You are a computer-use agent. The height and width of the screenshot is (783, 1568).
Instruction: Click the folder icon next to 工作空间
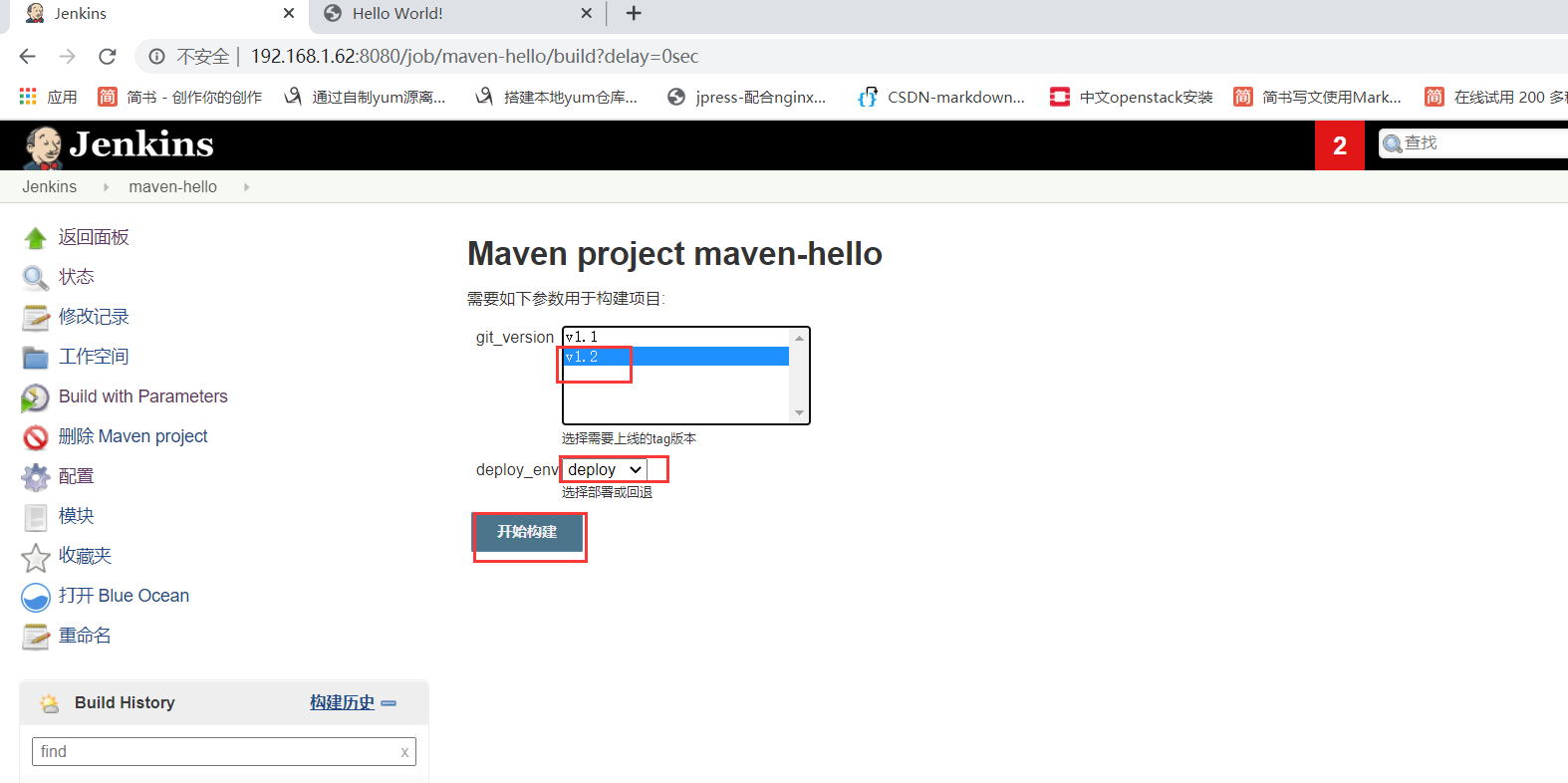tap(35, 358)
